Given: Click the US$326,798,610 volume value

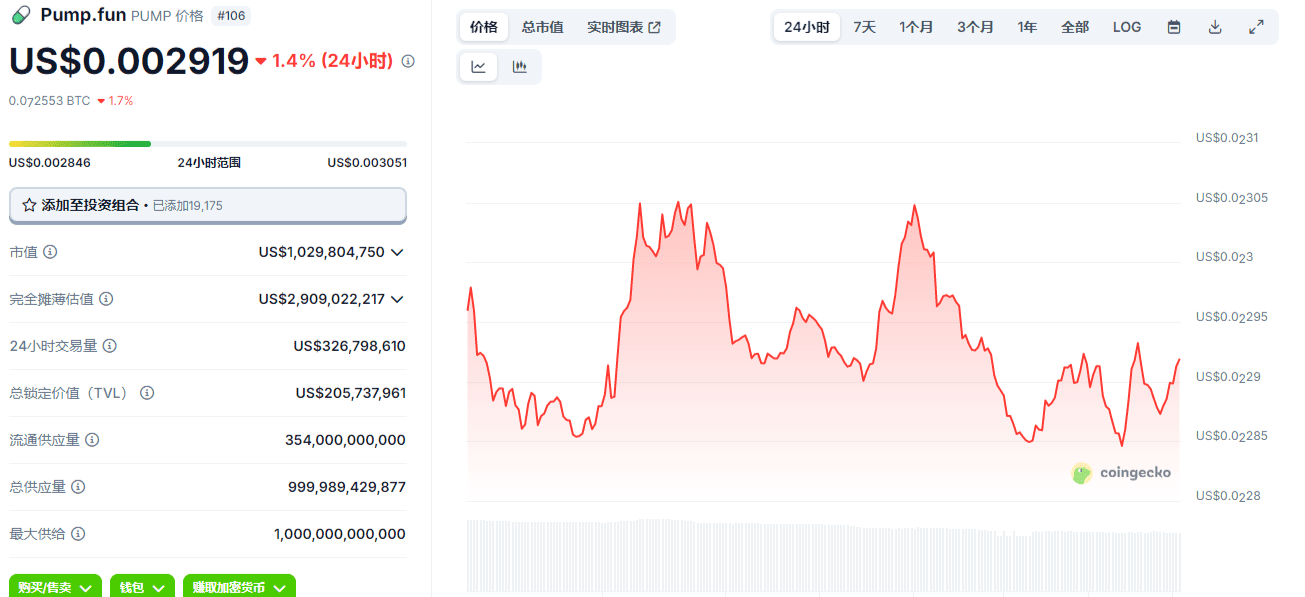Looking at the screenshot, I should click(x=350, y=346).
